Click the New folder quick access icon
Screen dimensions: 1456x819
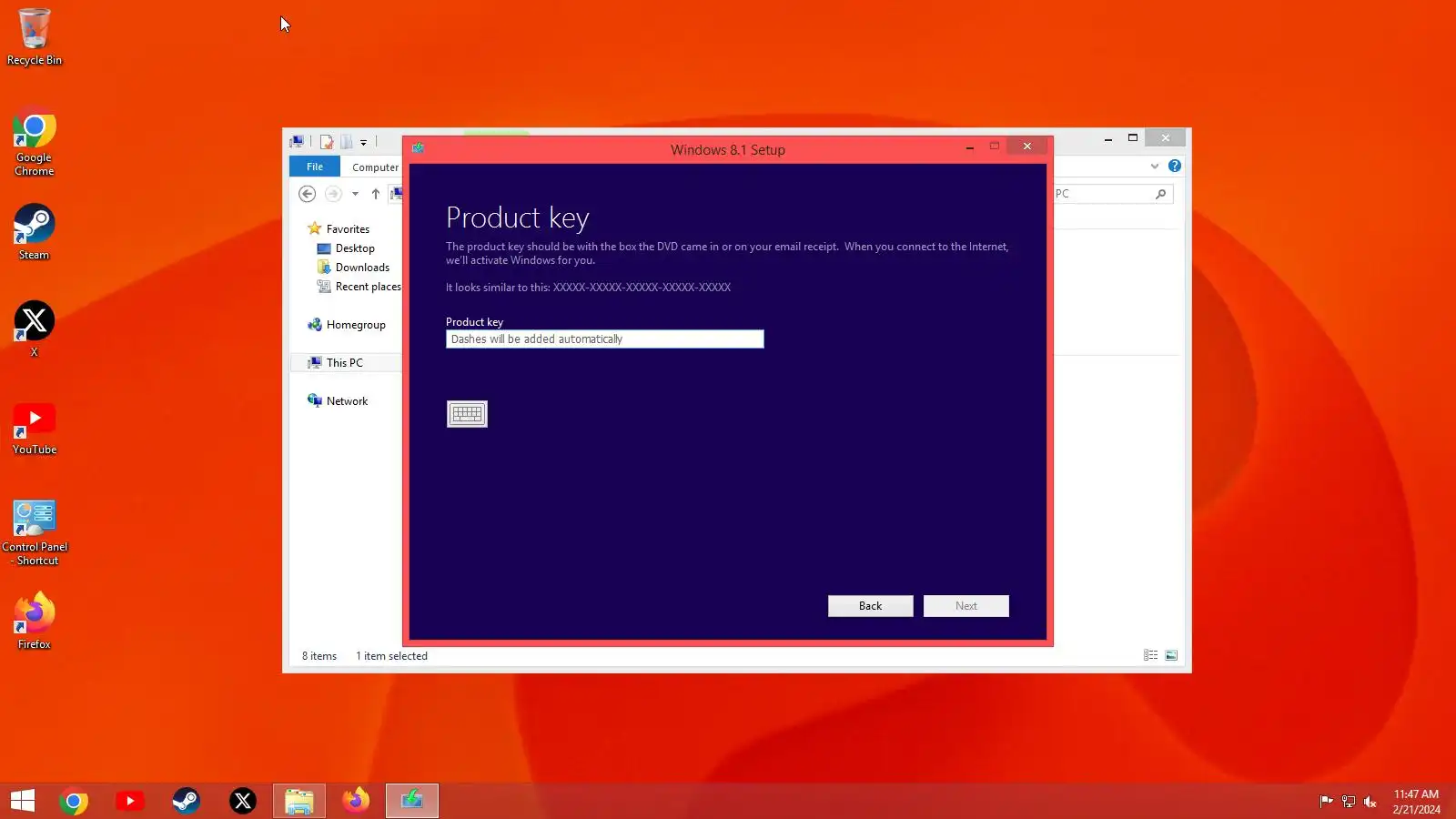(347, 141)
